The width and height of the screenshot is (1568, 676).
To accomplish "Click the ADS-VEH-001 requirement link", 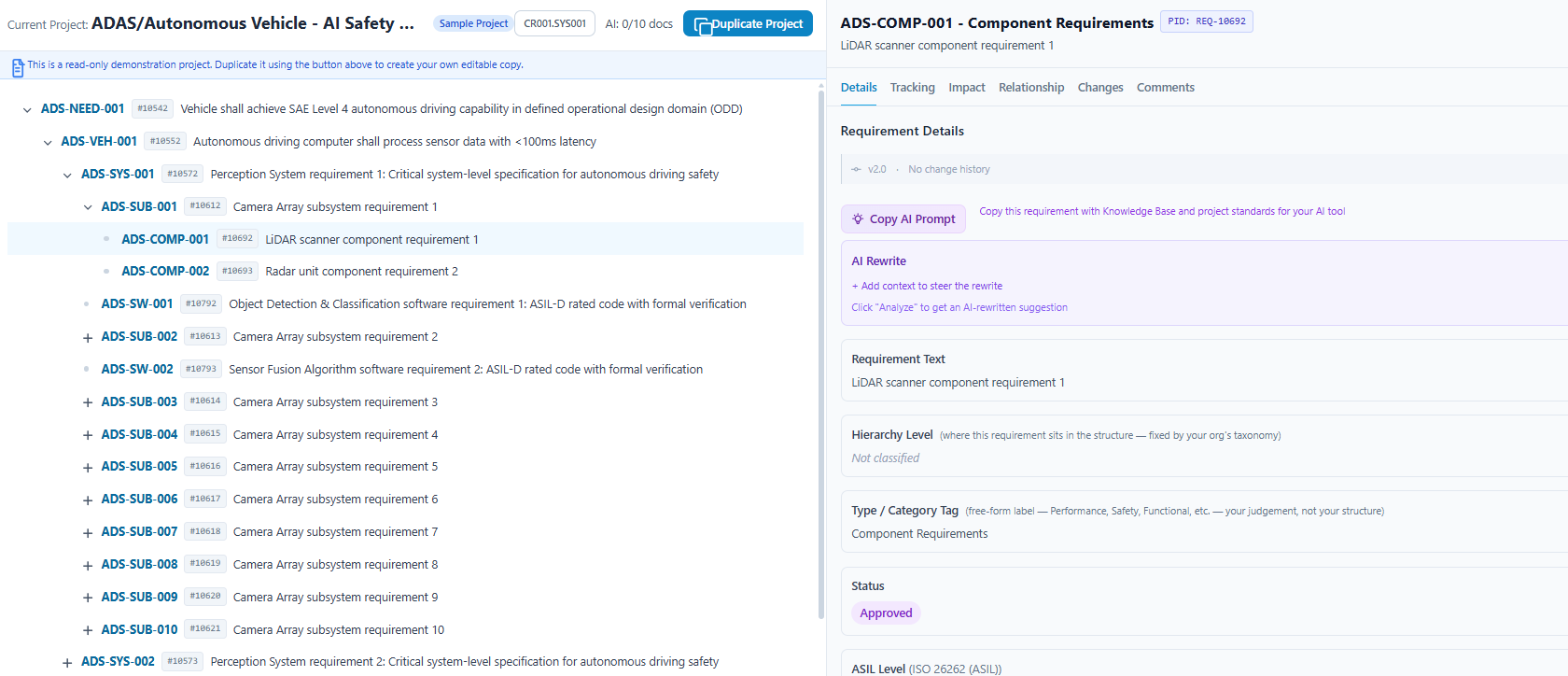I will 99,141.
